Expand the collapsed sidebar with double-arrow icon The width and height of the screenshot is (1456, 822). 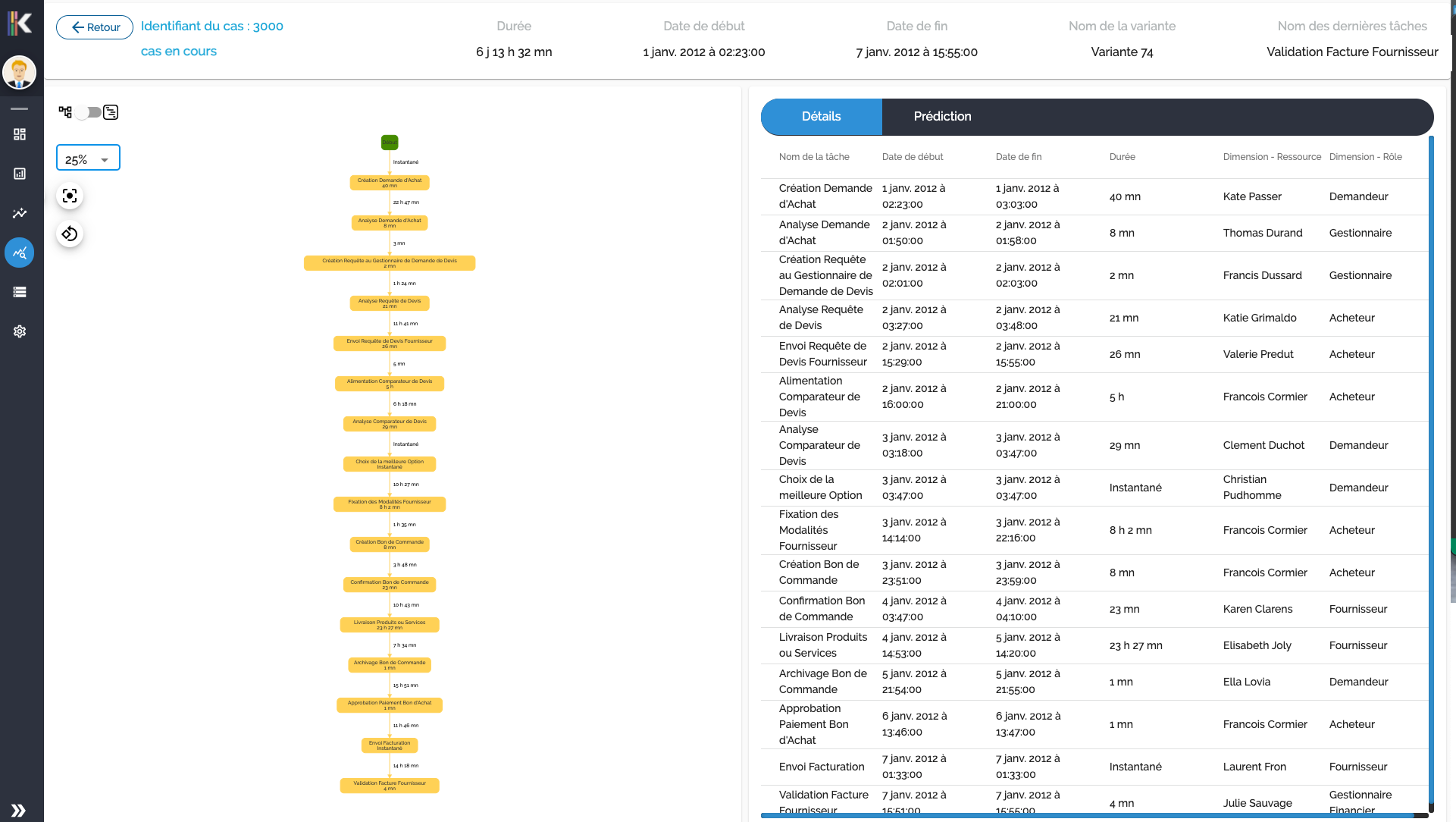pyautogui.click(x=20, y=810)
